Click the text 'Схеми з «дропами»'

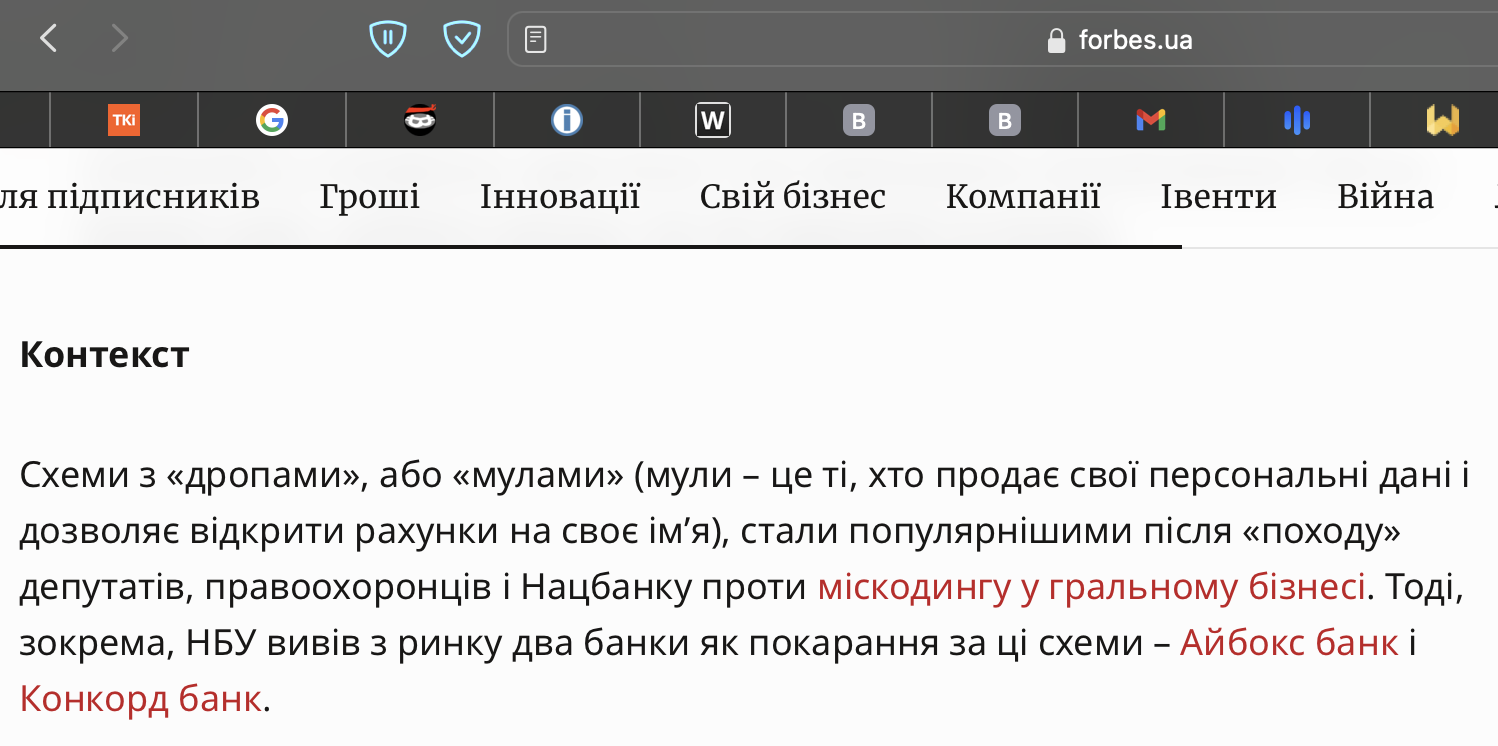(190, 476)
